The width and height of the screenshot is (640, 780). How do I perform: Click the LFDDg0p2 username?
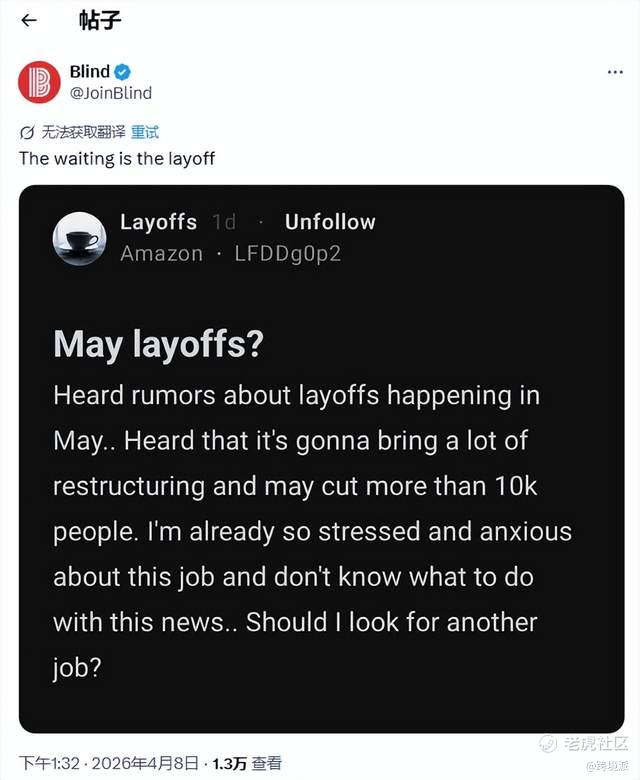tap(287, 253)
